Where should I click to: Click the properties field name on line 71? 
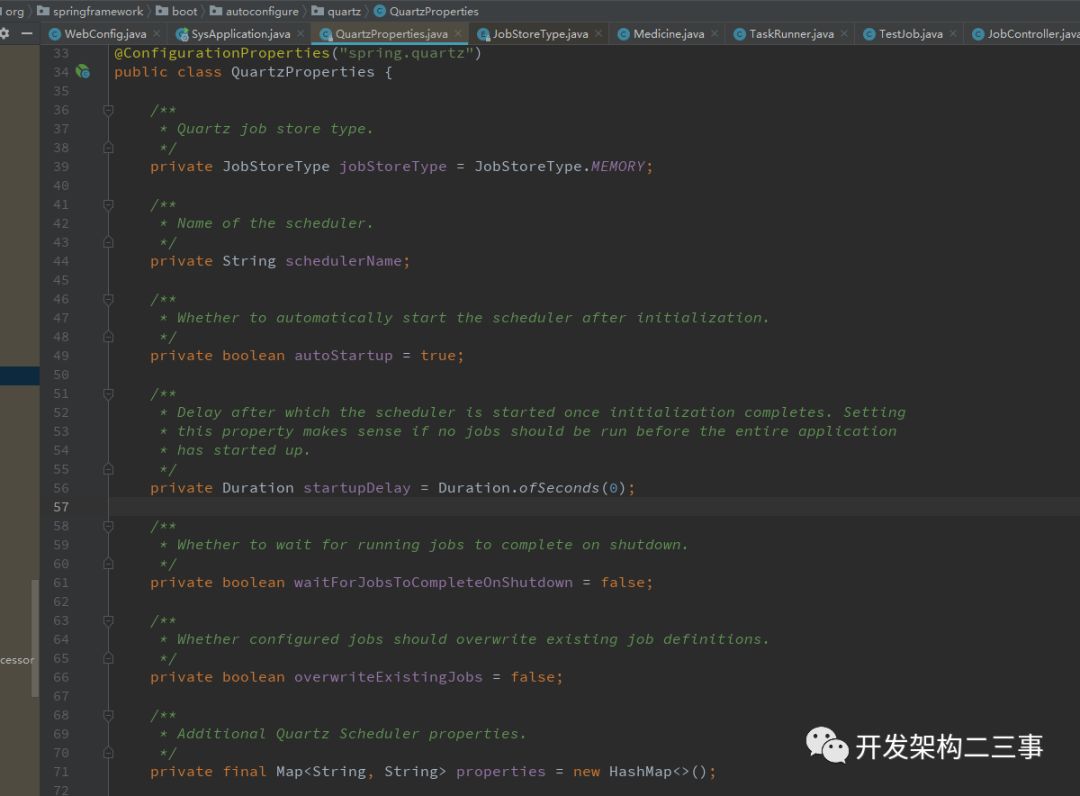point(501,771)
